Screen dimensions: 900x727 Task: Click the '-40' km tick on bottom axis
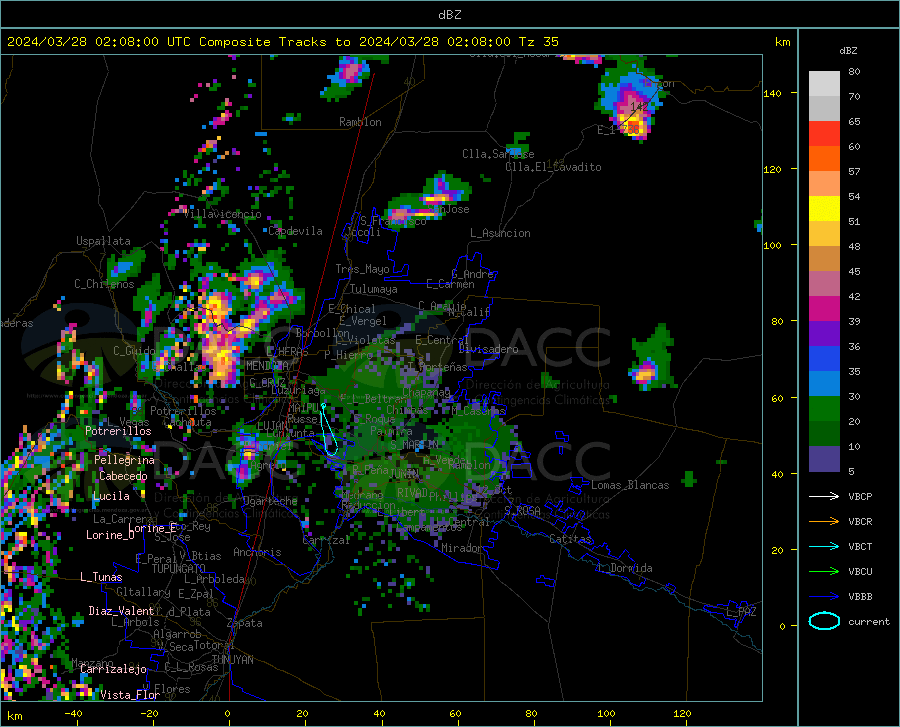[x=73, y=714]
